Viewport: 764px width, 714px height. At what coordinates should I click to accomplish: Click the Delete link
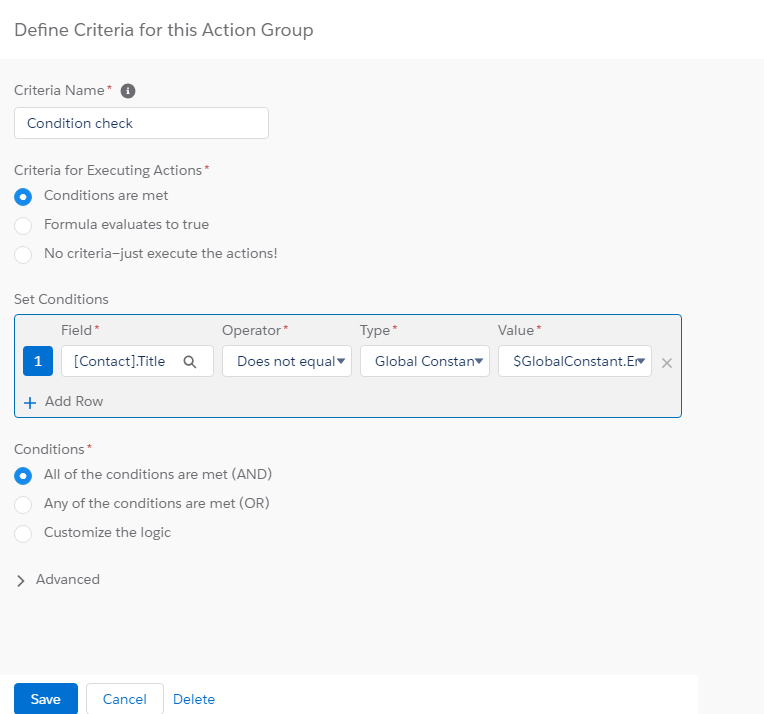click(x=194, y=699)
